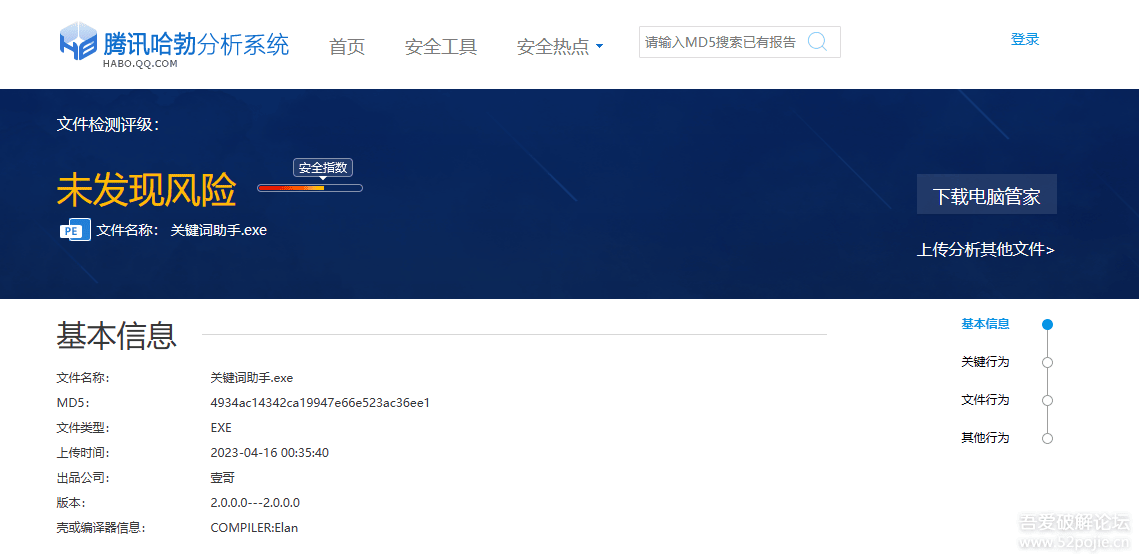Screen dimensions: 1139x559
Task: Click the version value 2.0.0.0---2.0.0.0
Action: click(255, 502)
